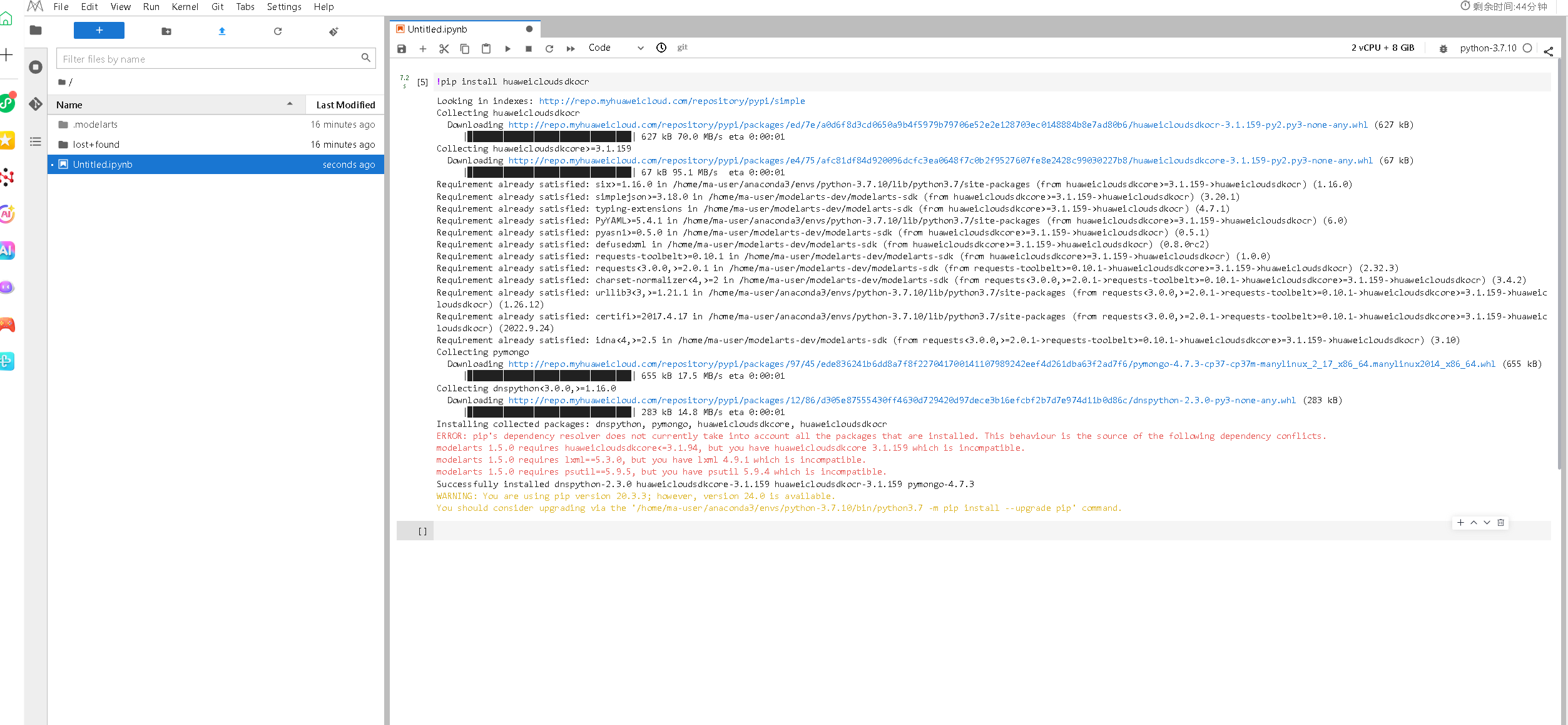The height and width of the screenshot is (725, 1568).
Task: Click the Filter files by name field
Action: (210, 59)
